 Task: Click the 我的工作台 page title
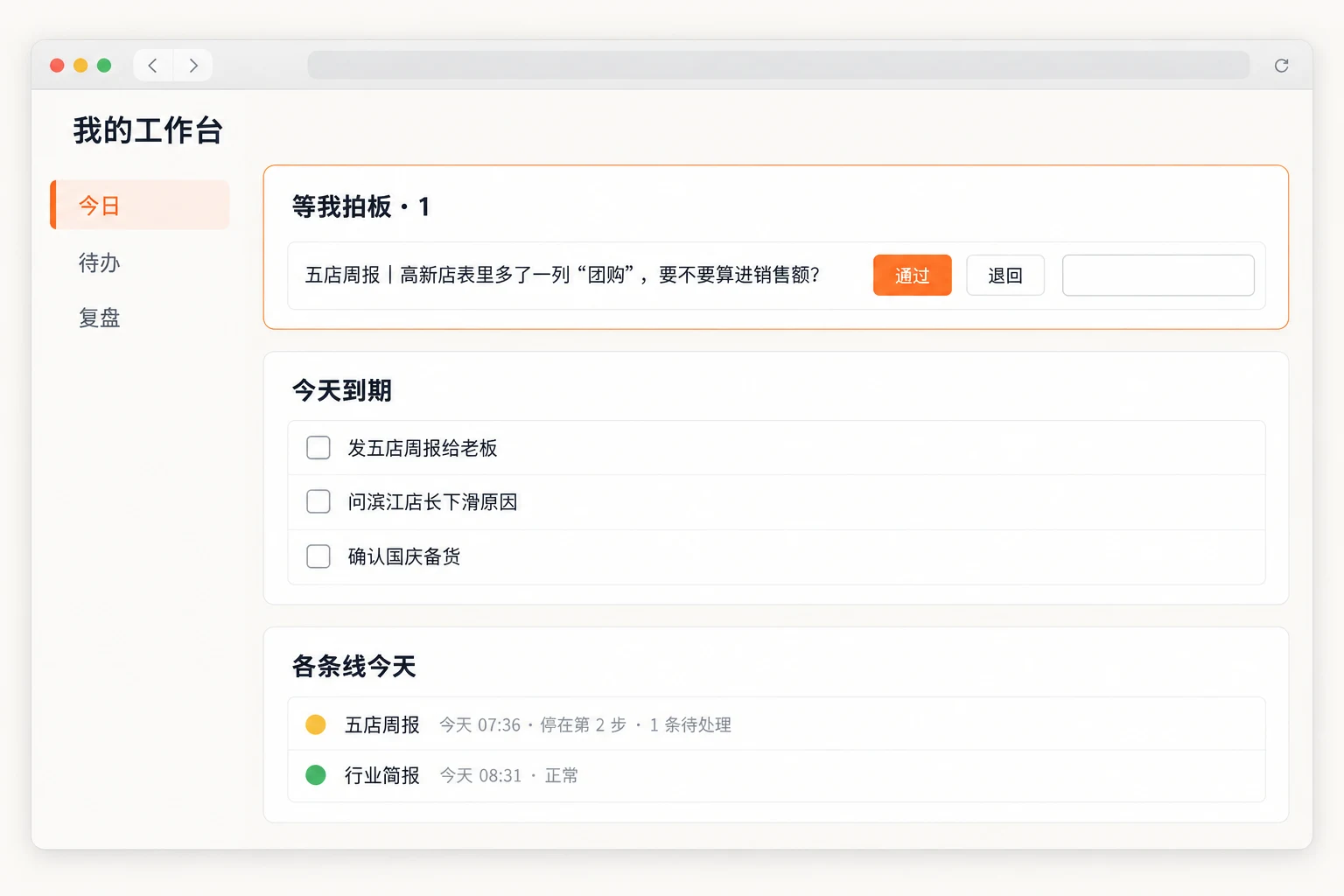tap(148, 130)
